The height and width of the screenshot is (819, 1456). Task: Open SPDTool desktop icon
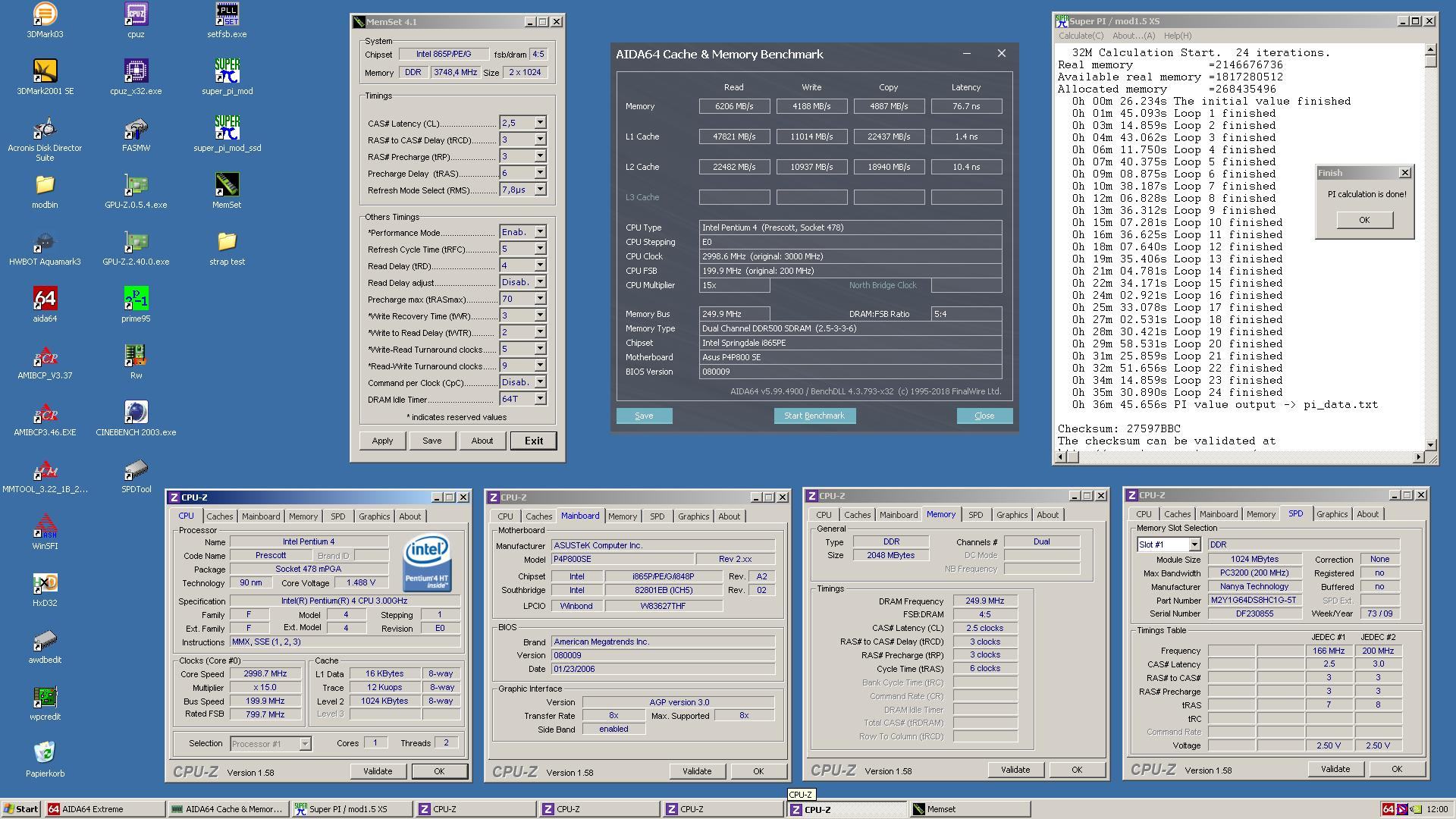(136, 475)
